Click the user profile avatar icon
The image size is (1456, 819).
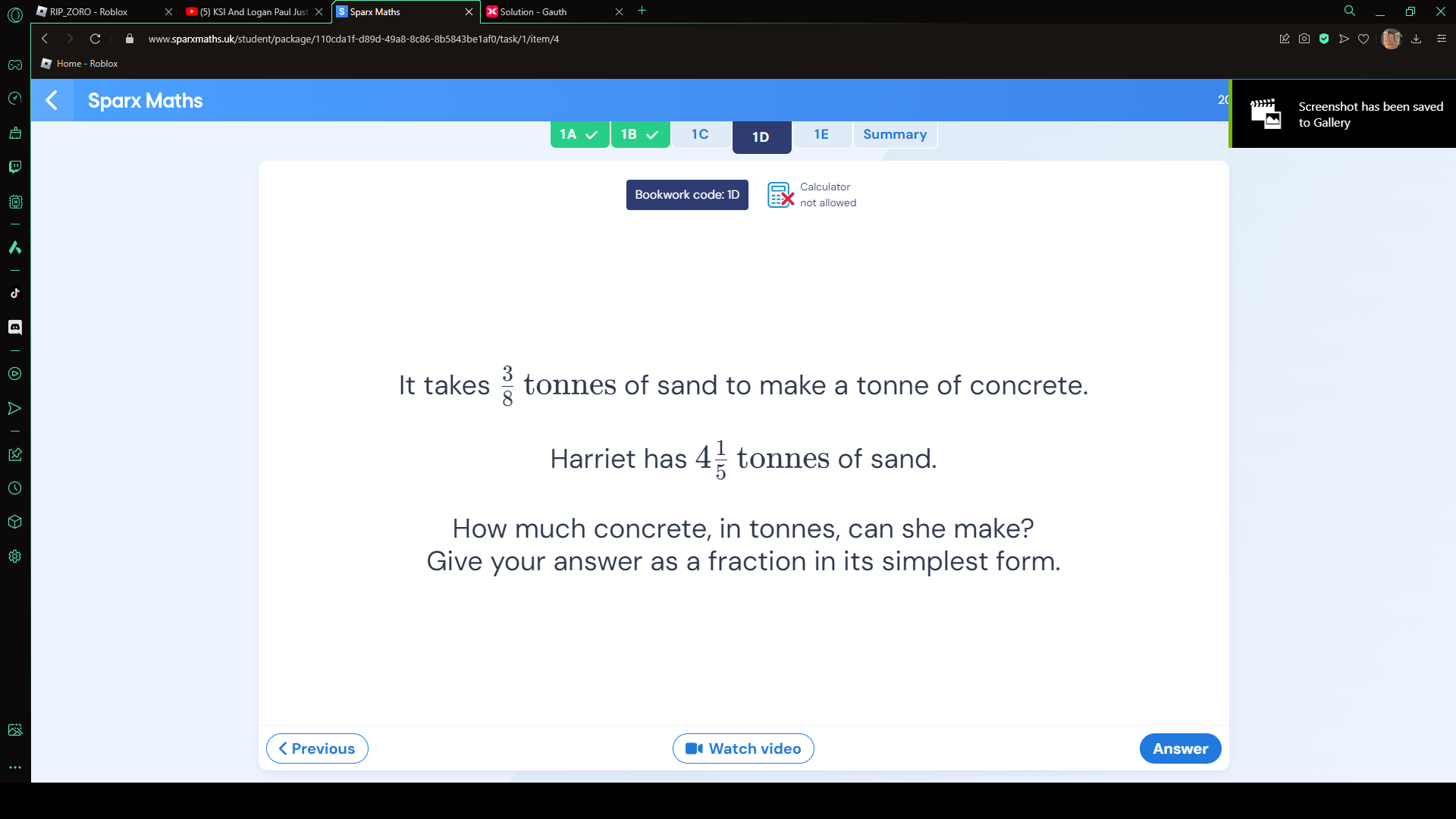[x=1391, y=39]
